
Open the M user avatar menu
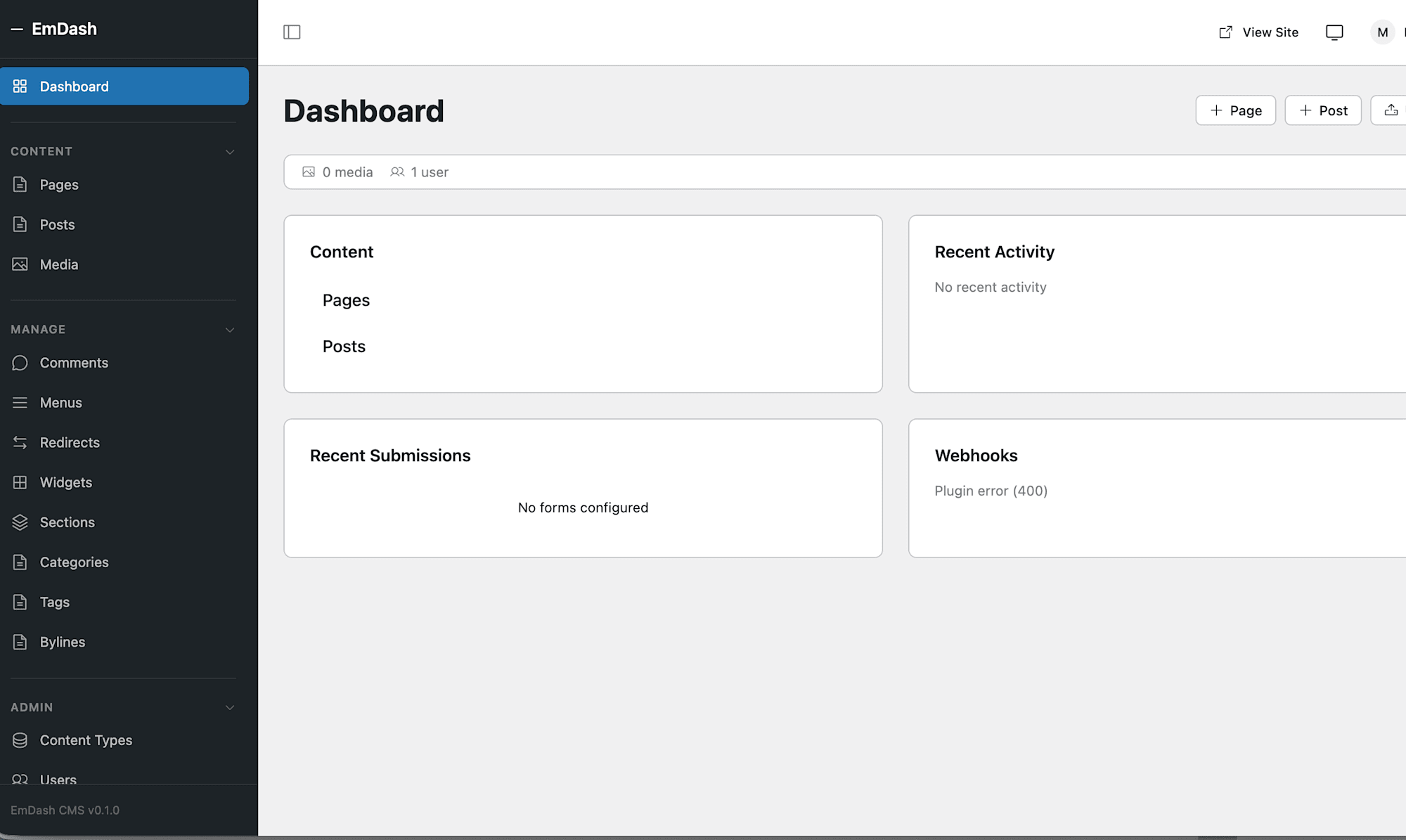click(x=1382, y=32)
